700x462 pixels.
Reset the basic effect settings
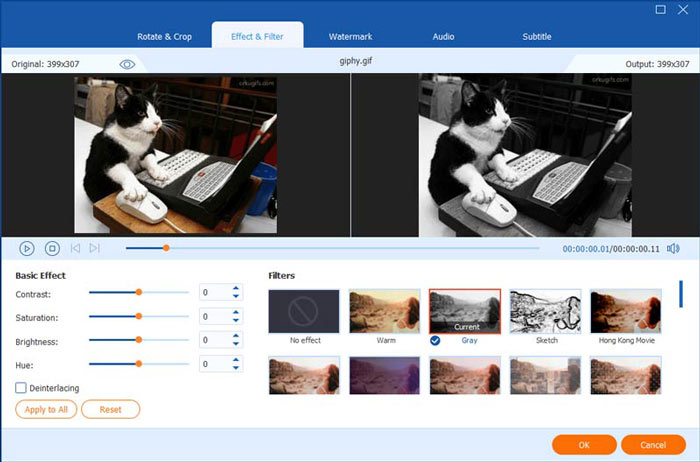[110, 409]
